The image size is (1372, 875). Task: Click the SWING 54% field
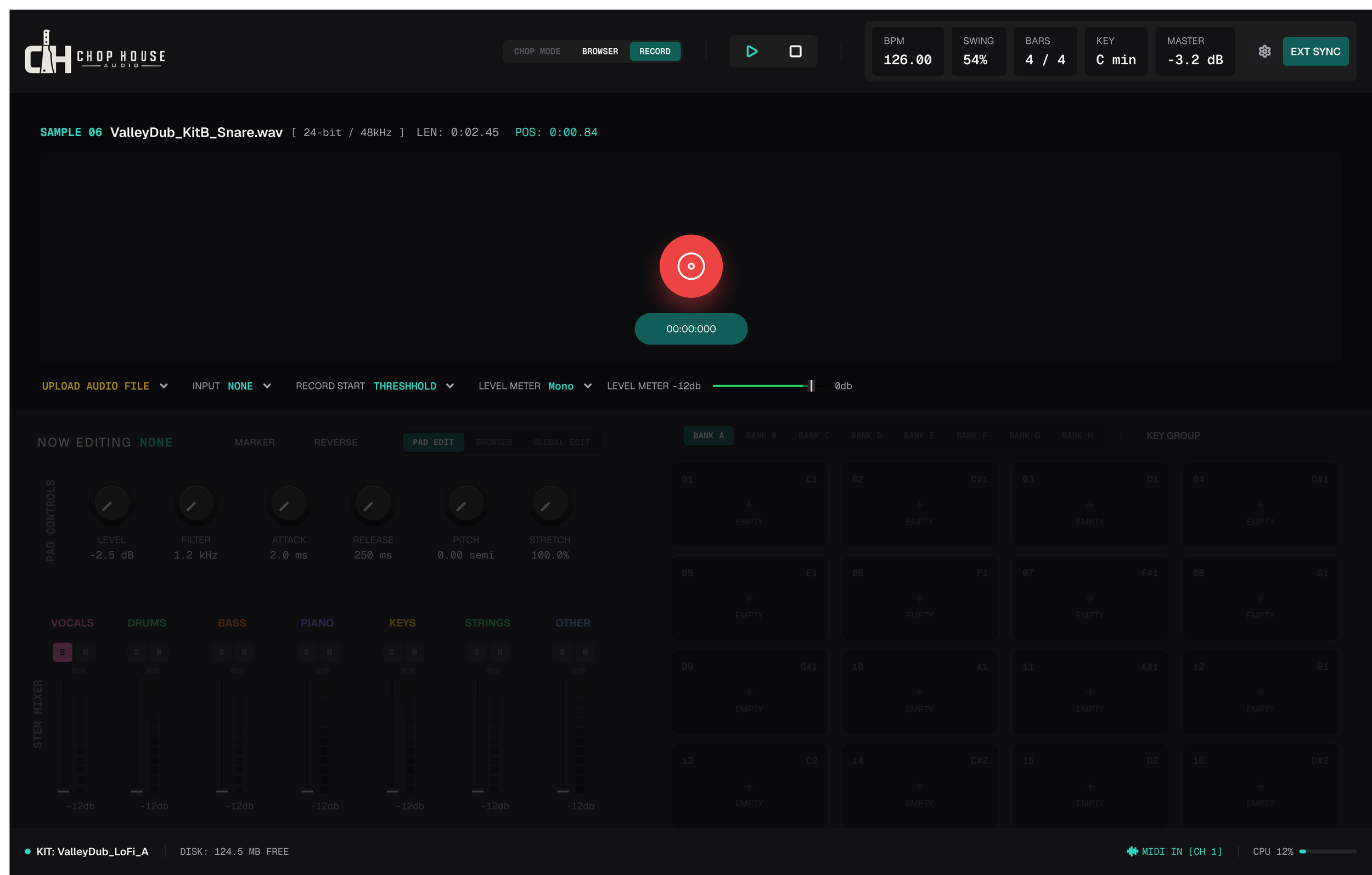(x=979, y=51)
